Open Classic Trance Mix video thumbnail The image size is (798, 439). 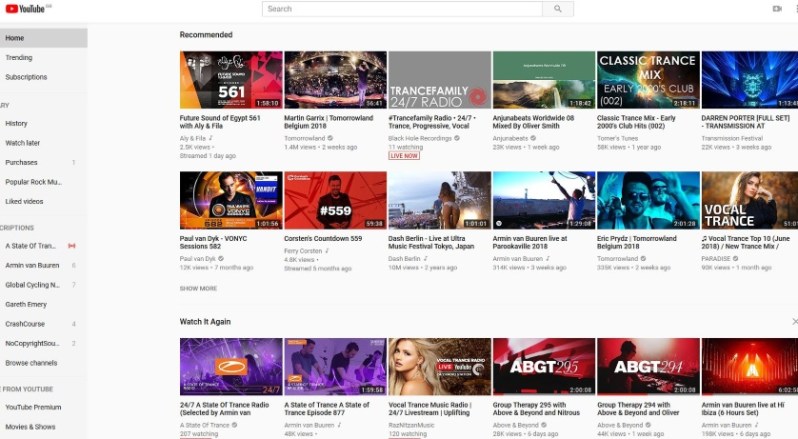648,80
